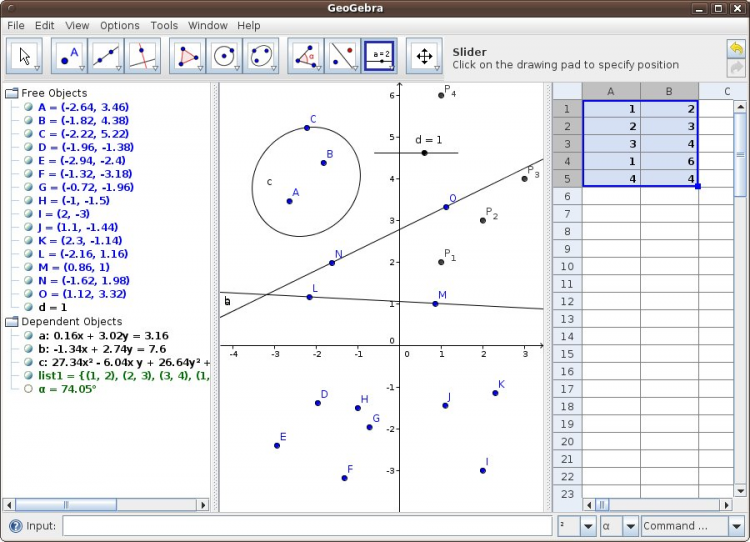This screenshot has height=542, width=750.
Task: Activate the Move Drawing Pad tool
Action: tap(424, 57)
